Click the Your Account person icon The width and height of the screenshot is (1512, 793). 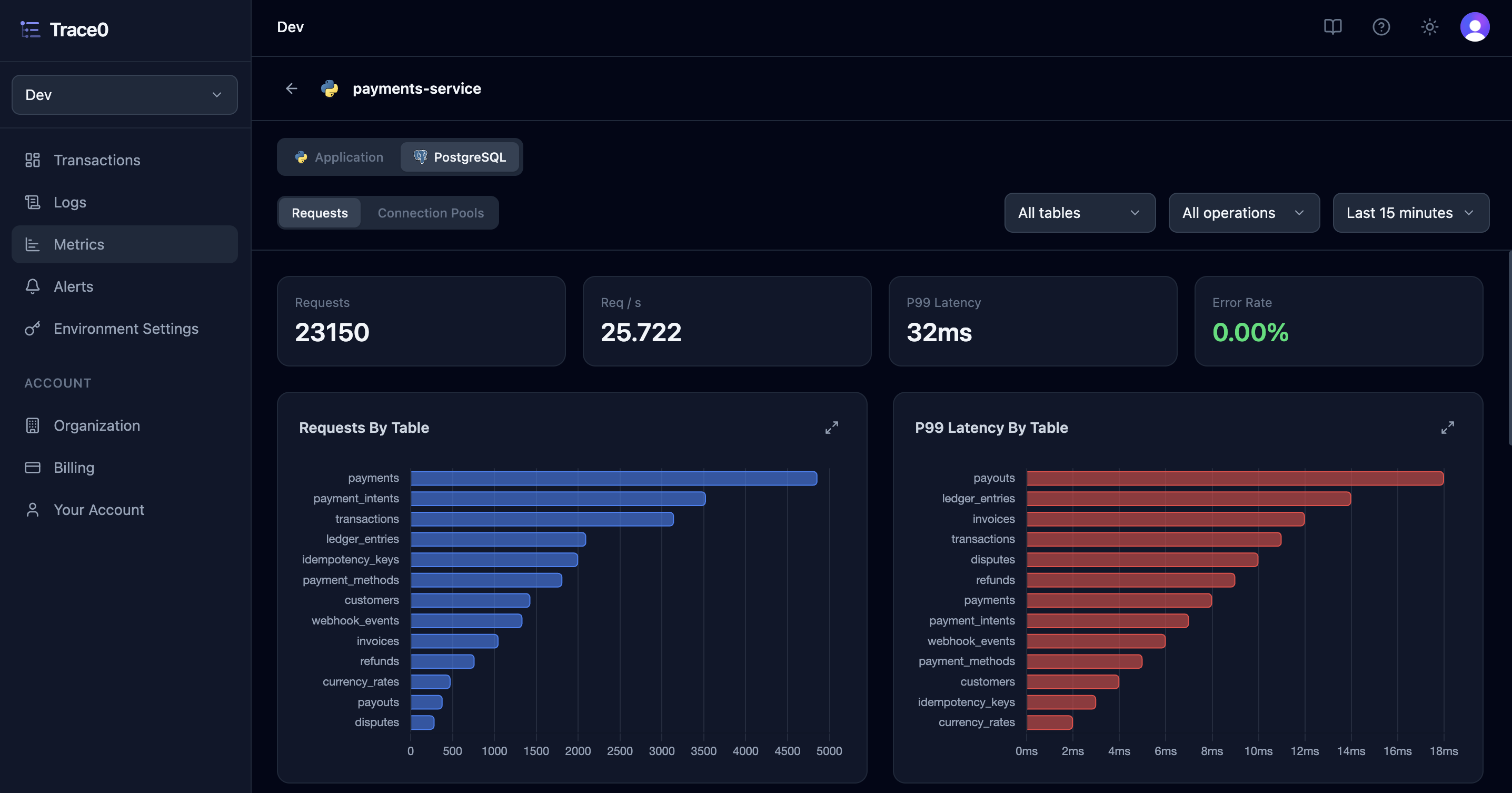(32, 510)
